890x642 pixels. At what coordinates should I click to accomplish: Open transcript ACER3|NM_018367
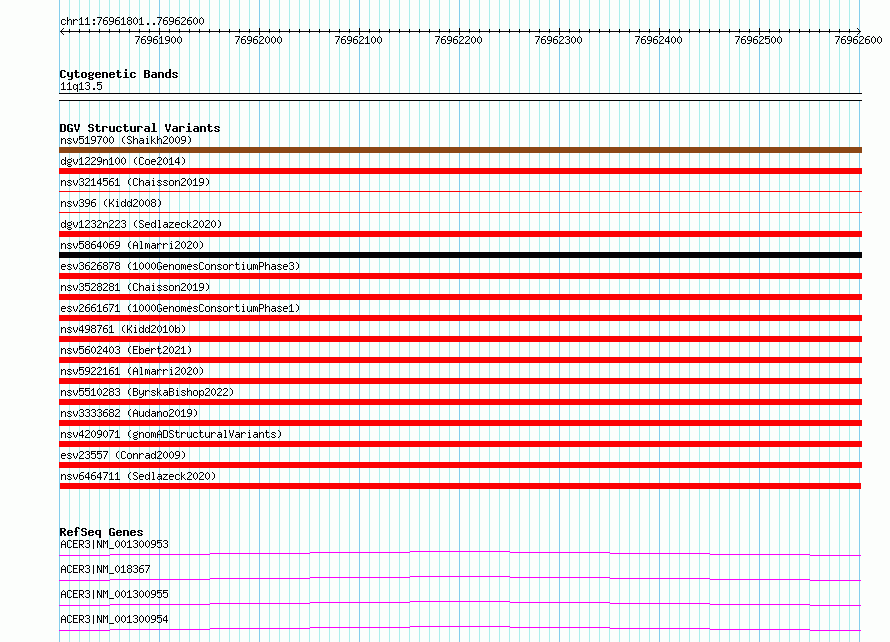tap(105, 569)
